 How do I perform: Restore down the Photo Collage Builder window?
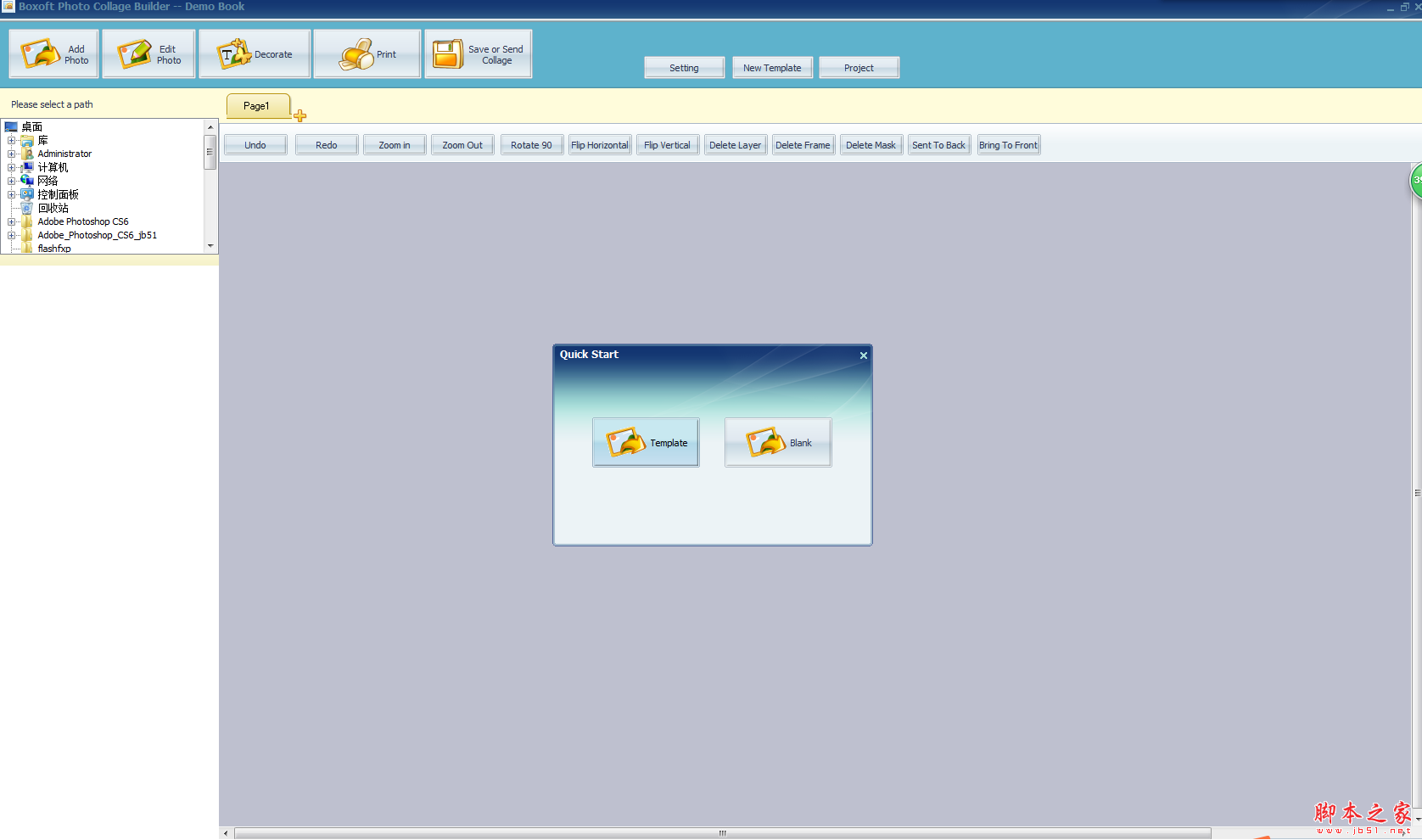click(x=1404, y=7)
